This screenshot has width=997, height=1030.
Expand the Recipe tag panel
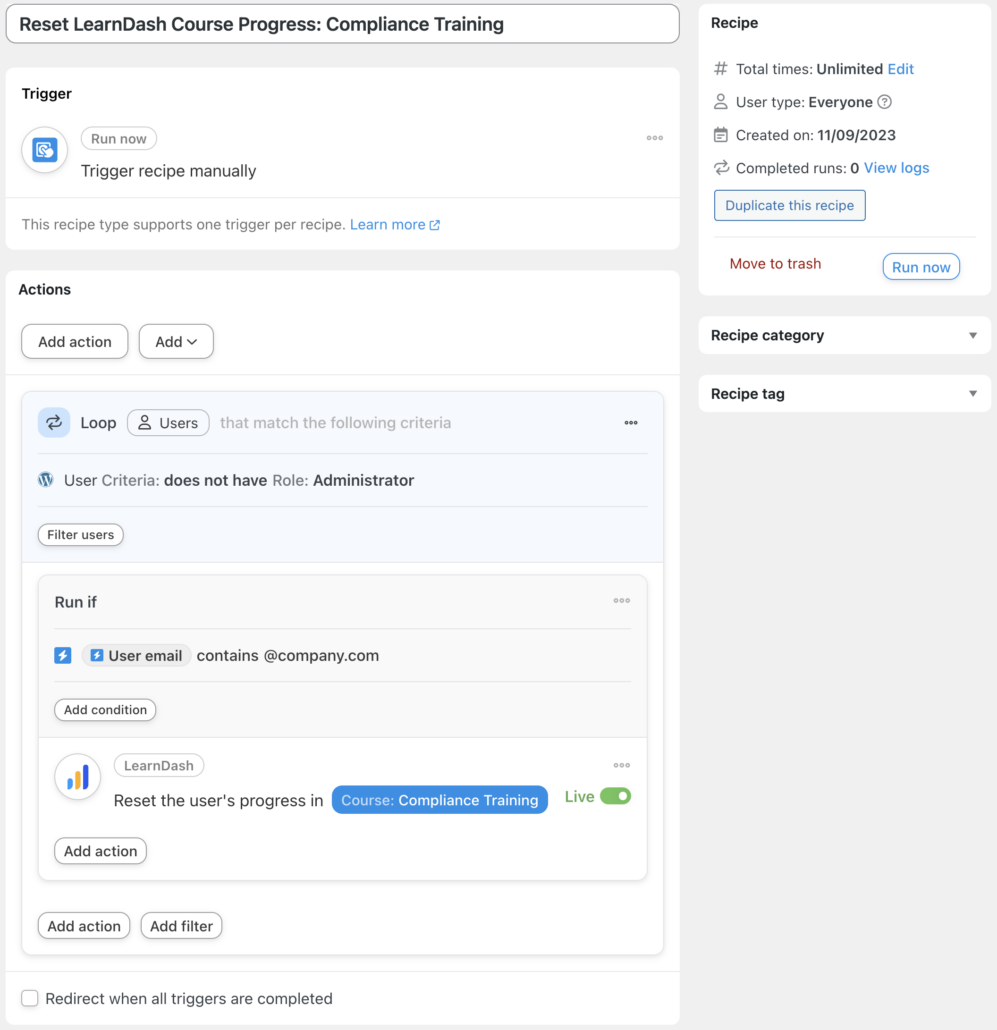point(971,393)
